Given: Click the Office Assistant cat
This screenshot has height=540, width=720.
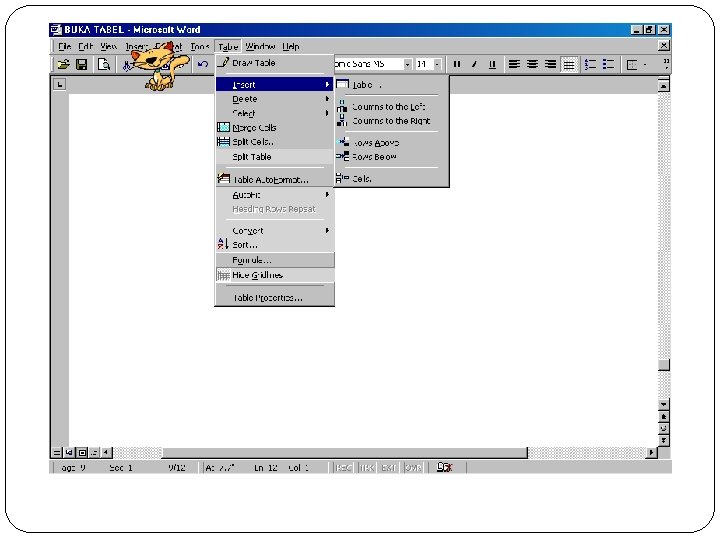Looking at the screenshot, I should coord(159,67).
